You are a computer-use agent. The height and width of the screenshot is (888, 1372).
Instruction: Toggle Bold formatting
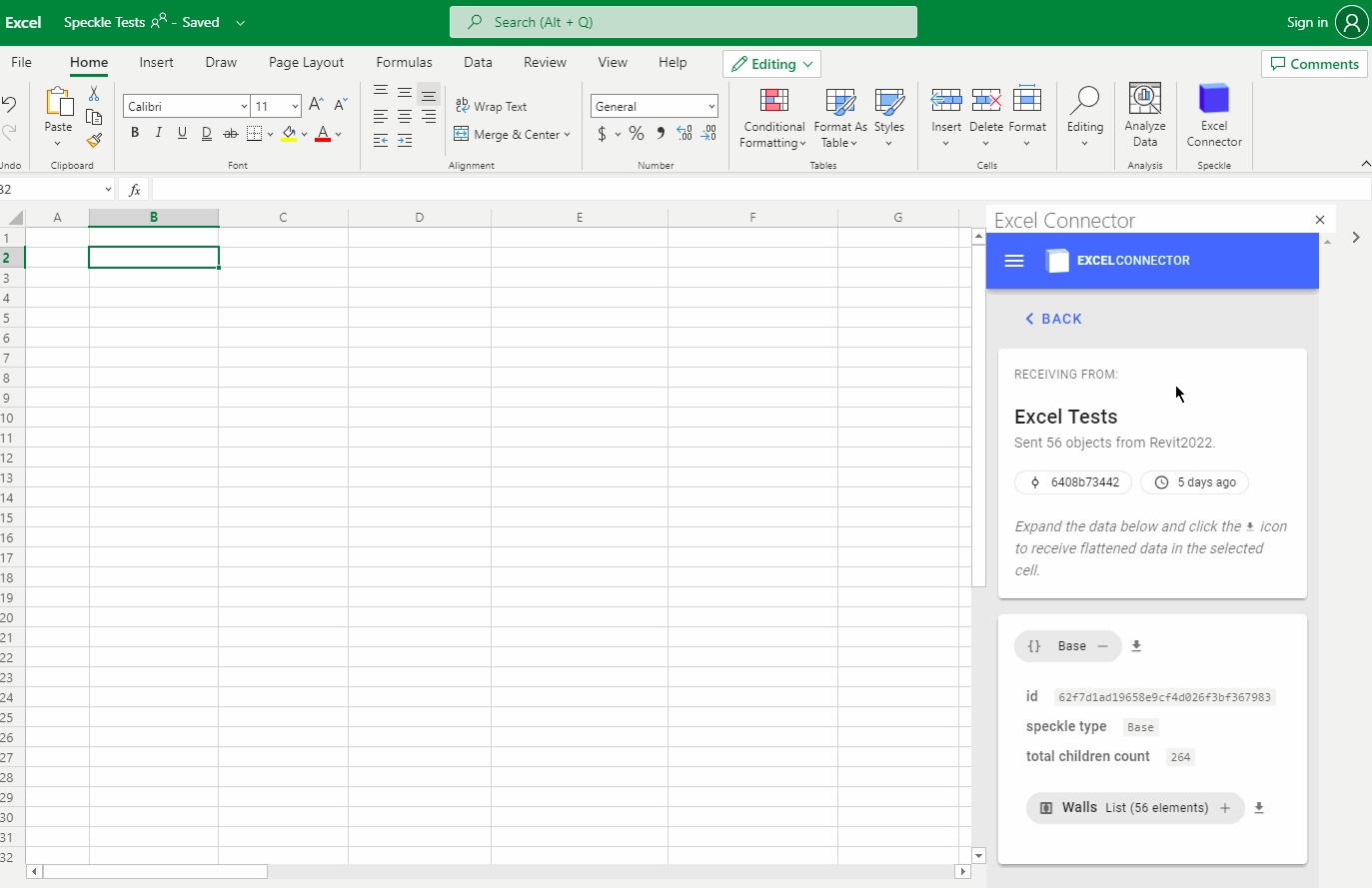pos(135,133)
